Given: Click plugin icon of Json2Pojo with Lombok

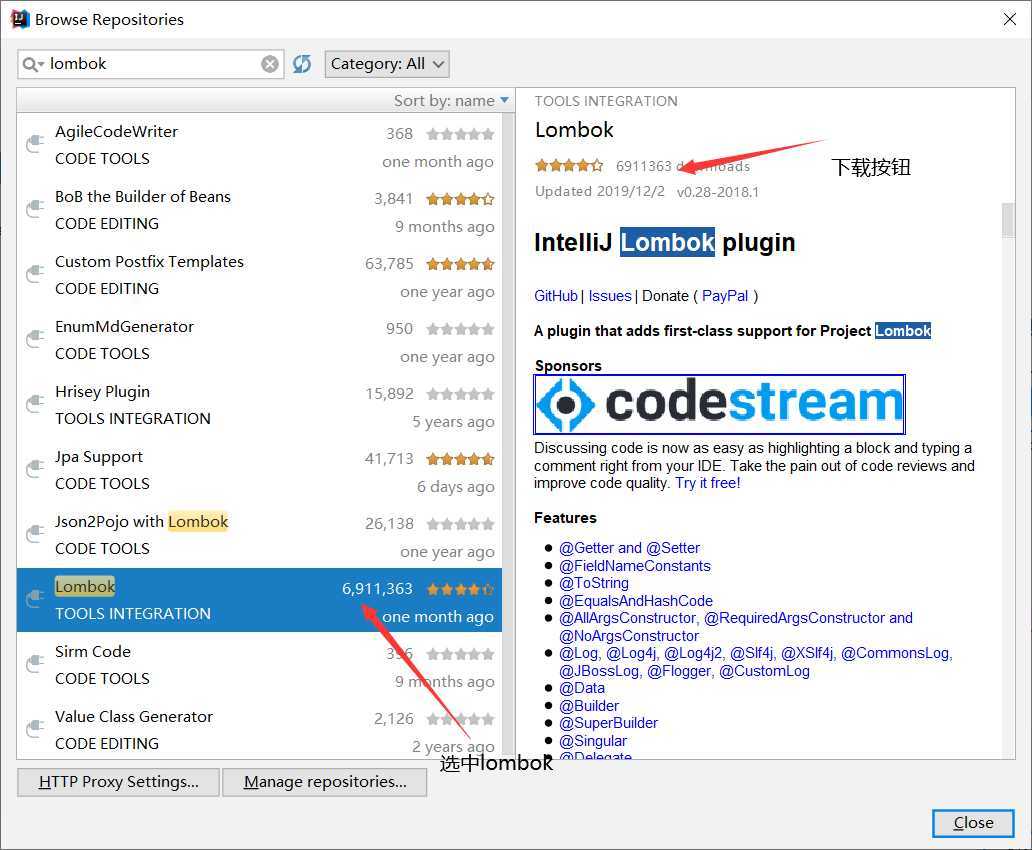Looking at the screenshot, I should point(34,534).
